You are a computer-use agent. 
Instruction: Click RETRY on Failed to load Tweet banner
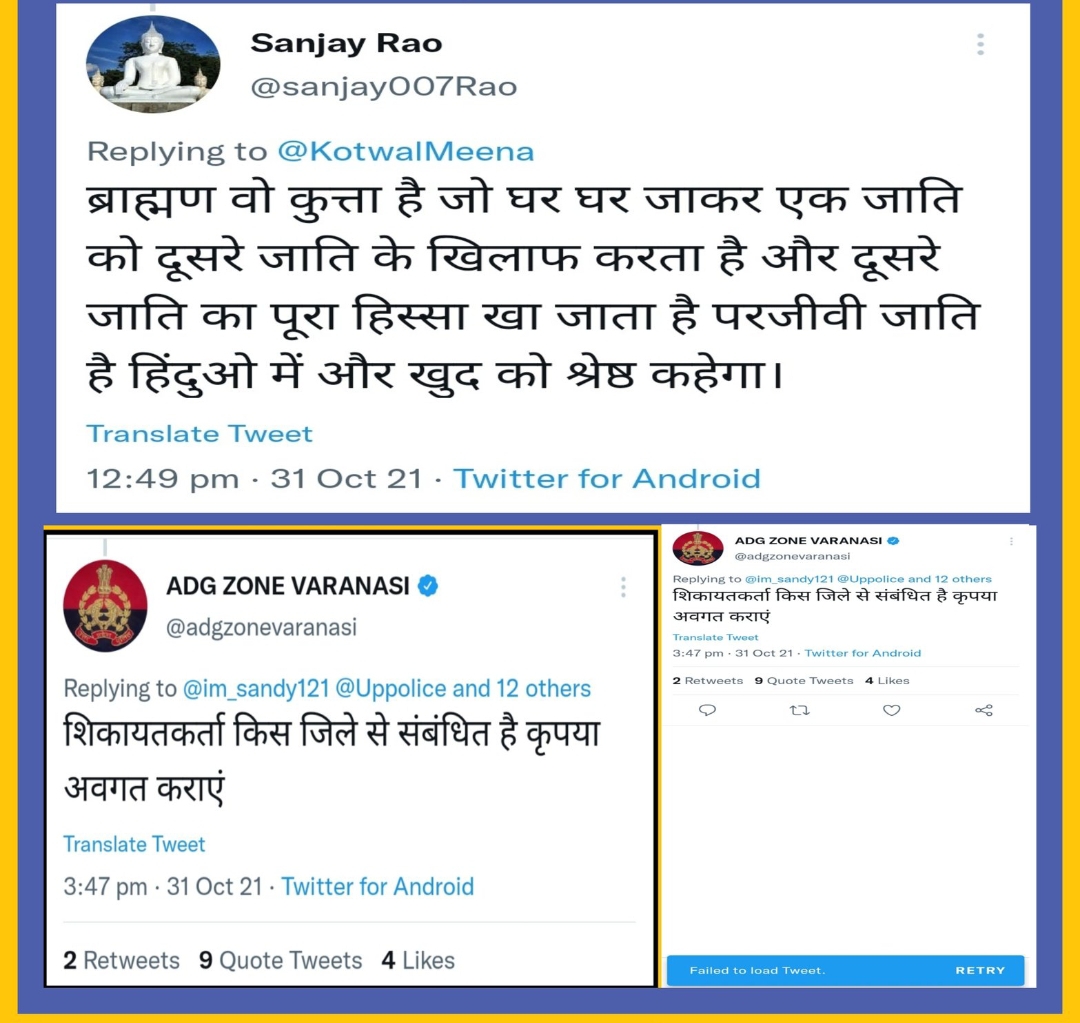[980, 970]
